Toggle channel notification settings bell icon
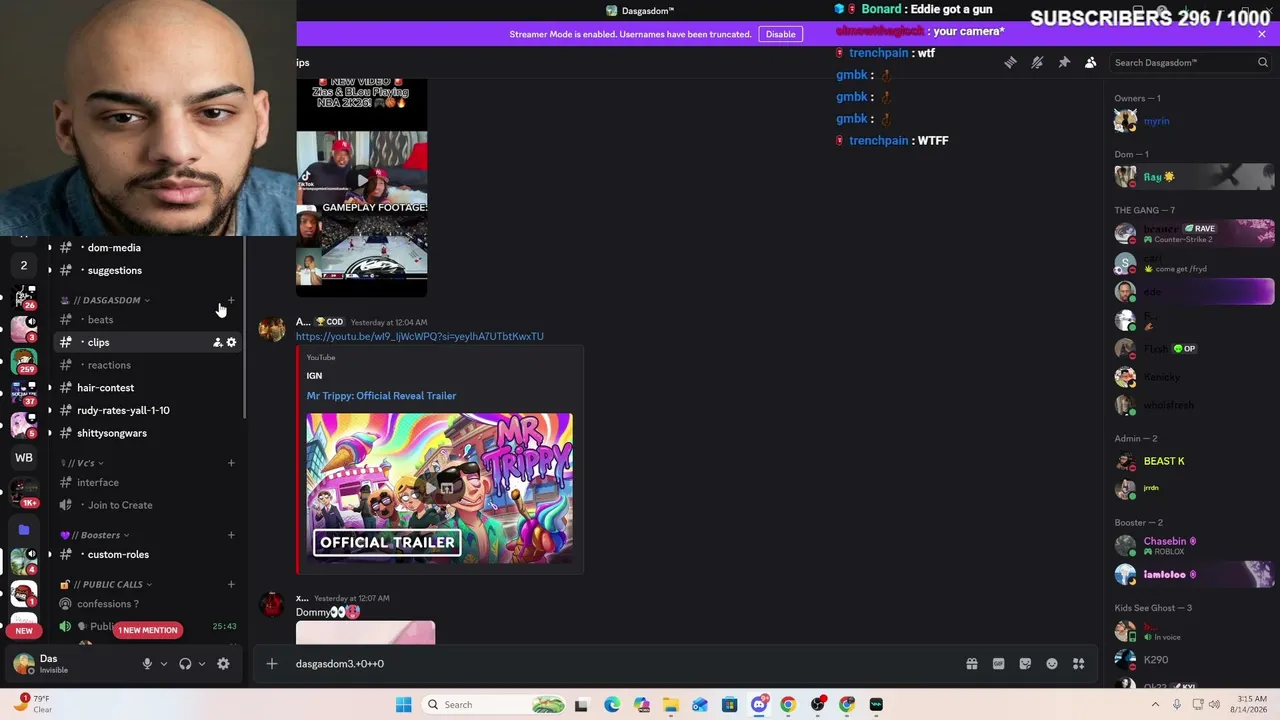1280x720 pixels. [x=1037, y=62]
